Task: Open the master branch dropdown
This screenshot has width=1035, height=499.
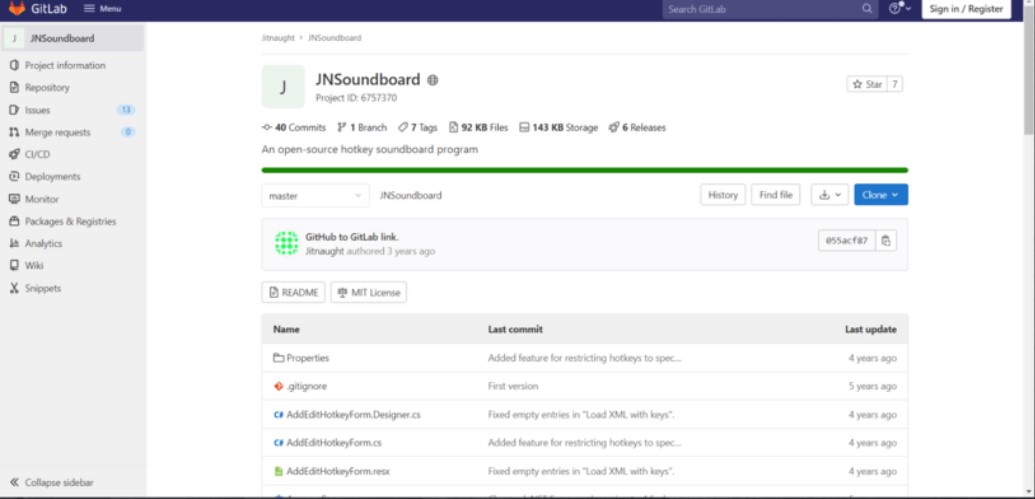Action: [x=316, y=195]
